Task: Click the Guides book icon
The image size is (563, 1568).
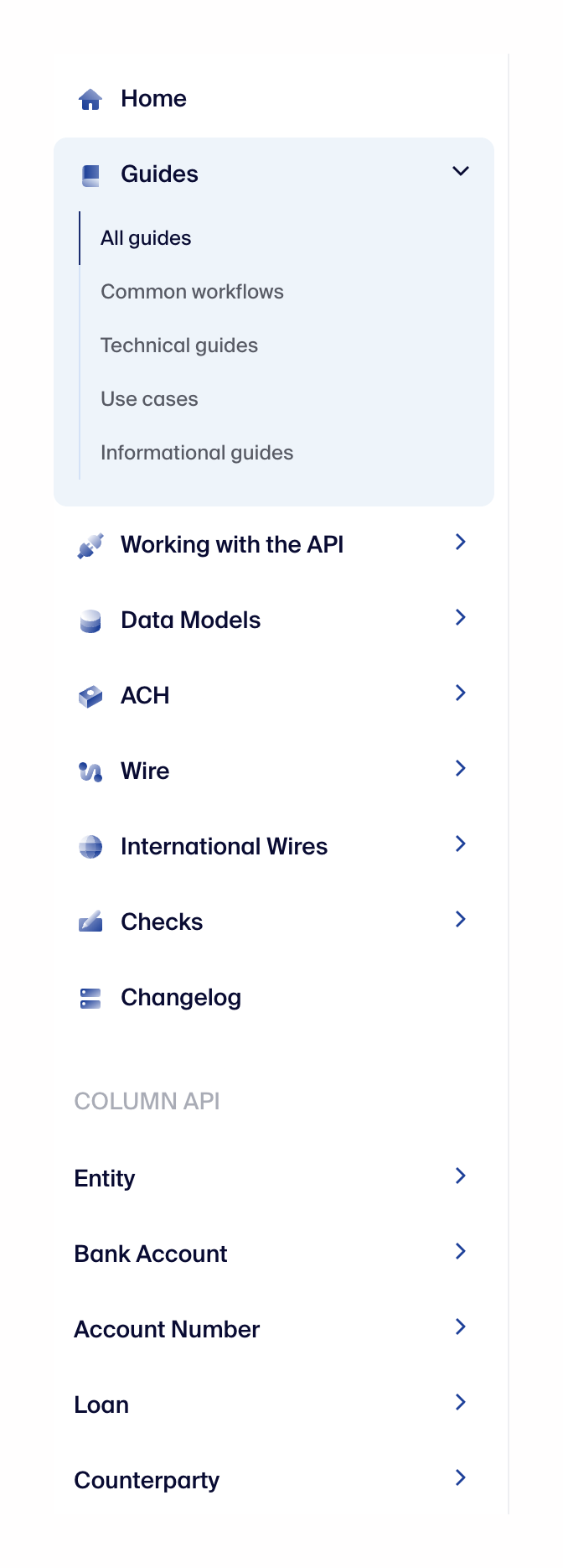Action: coord(90,174)
